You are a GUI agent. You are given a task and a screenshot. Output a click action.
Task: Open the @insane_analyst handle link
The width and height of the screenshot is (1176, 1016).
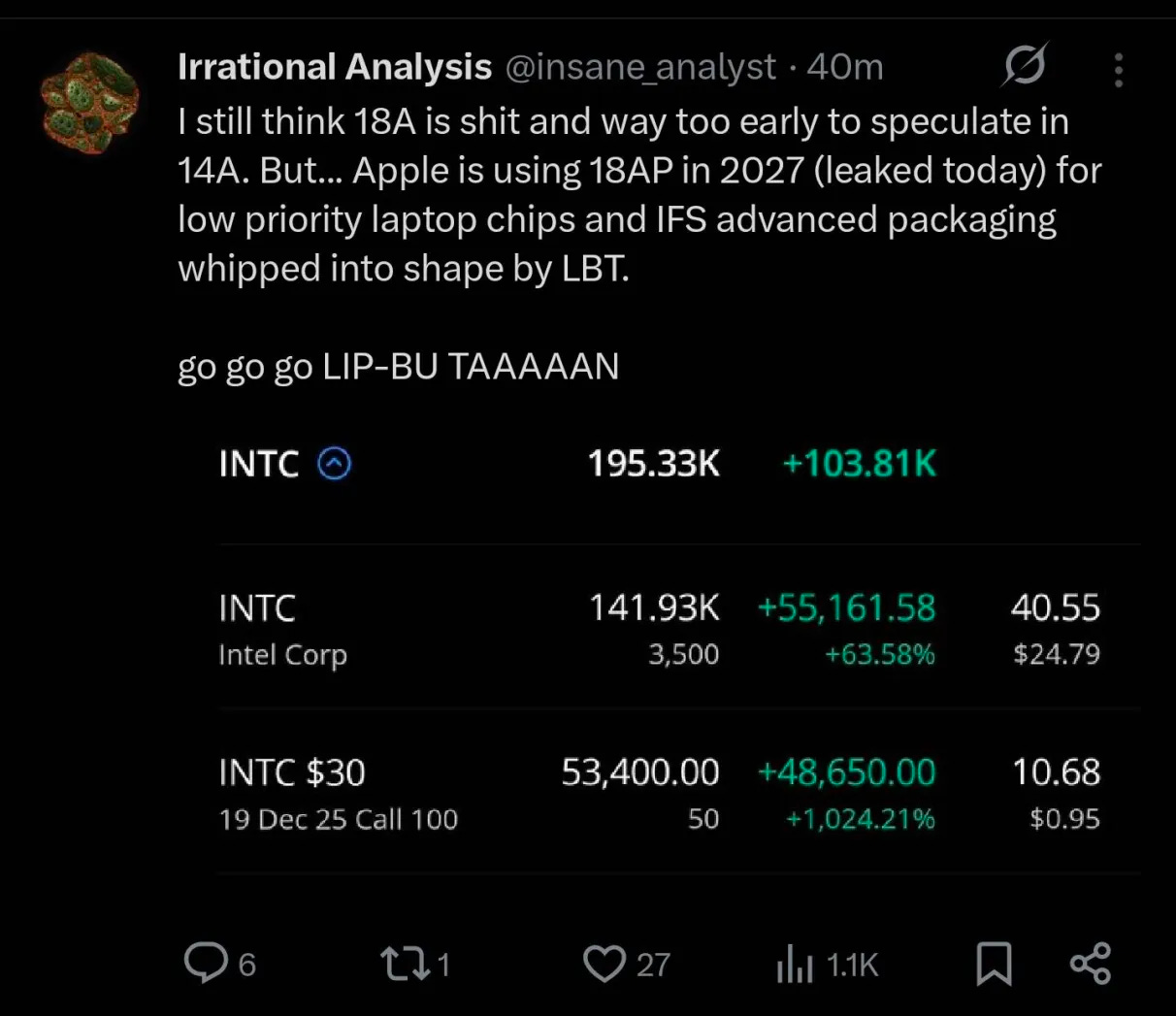[x=640, y=67]
